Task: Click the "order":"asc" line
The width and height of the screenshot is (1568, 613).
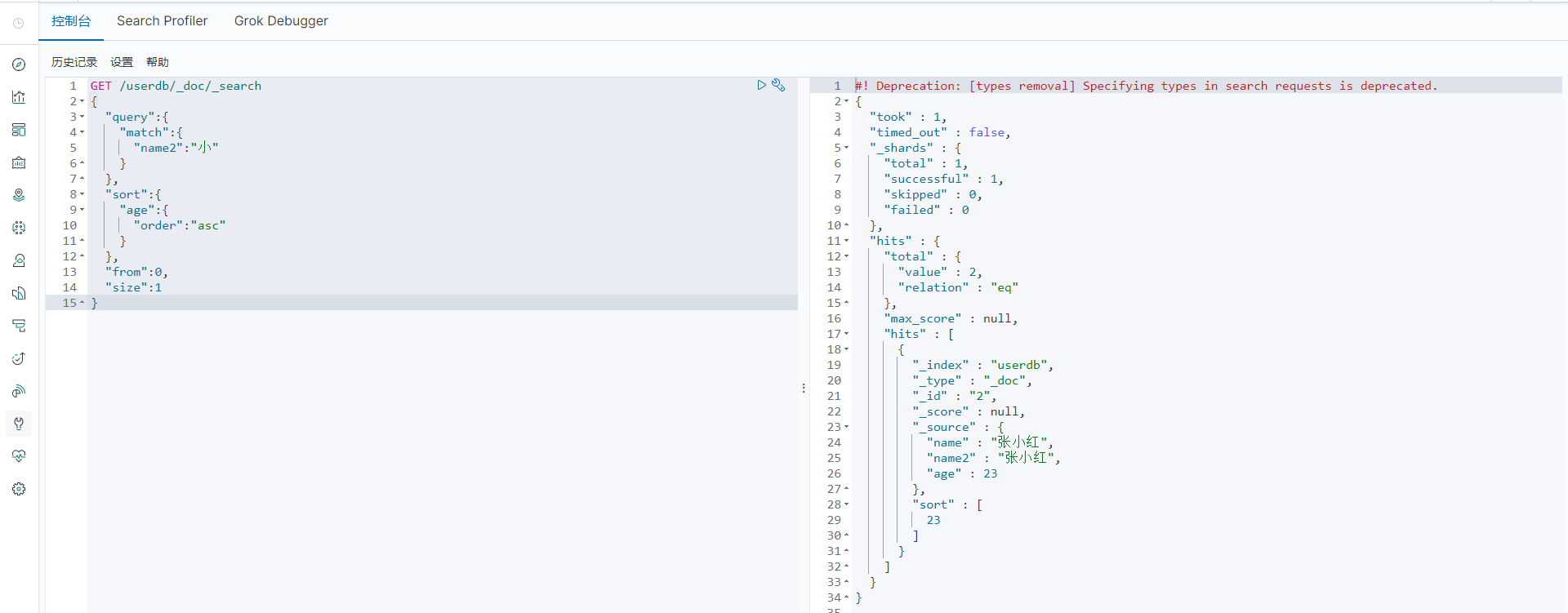Action: click(179, 225)
